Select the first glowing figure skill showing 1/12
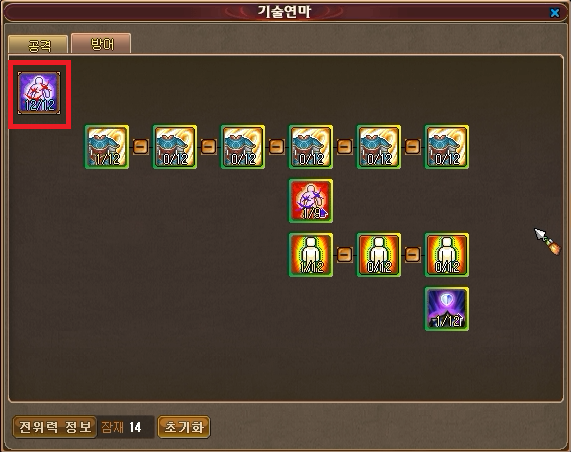Viewport: 571px width, 452px height. point(311,255)
